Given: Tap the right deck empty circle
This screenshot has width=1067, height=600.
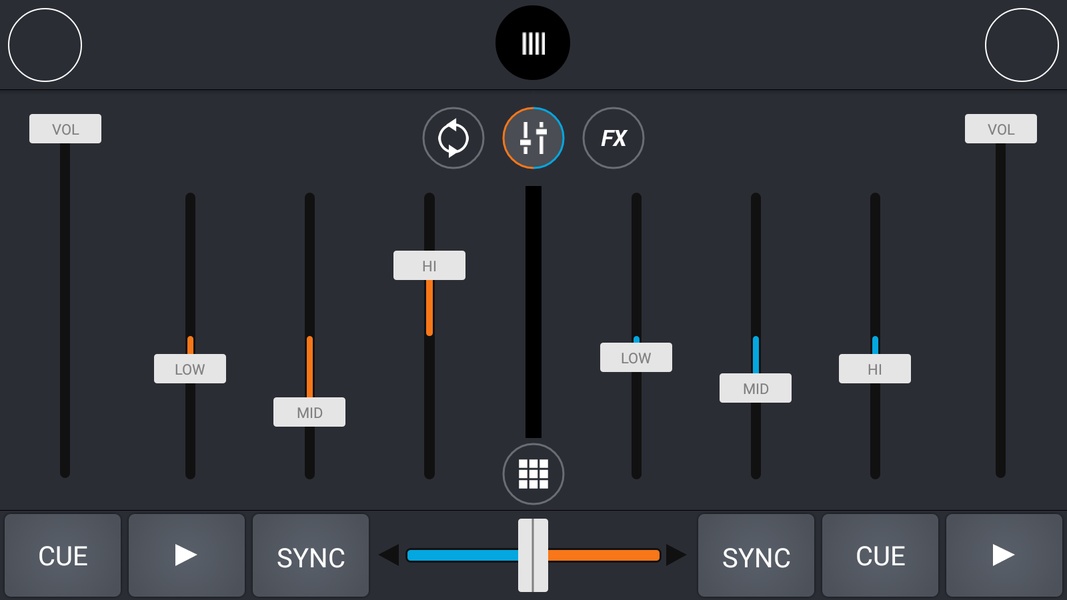Looking at the screenshot, I should point(1022,45).
